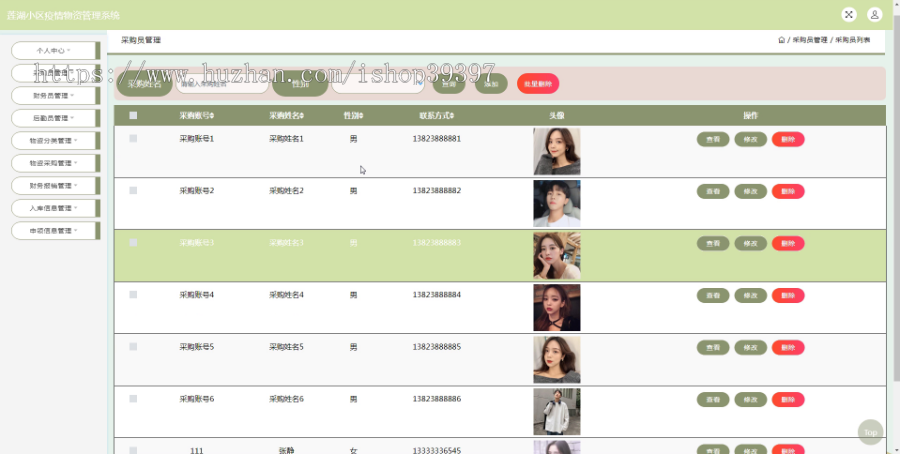
Task: Click the avatar thumbnail of 采购账号5
Action: [557, 360]
